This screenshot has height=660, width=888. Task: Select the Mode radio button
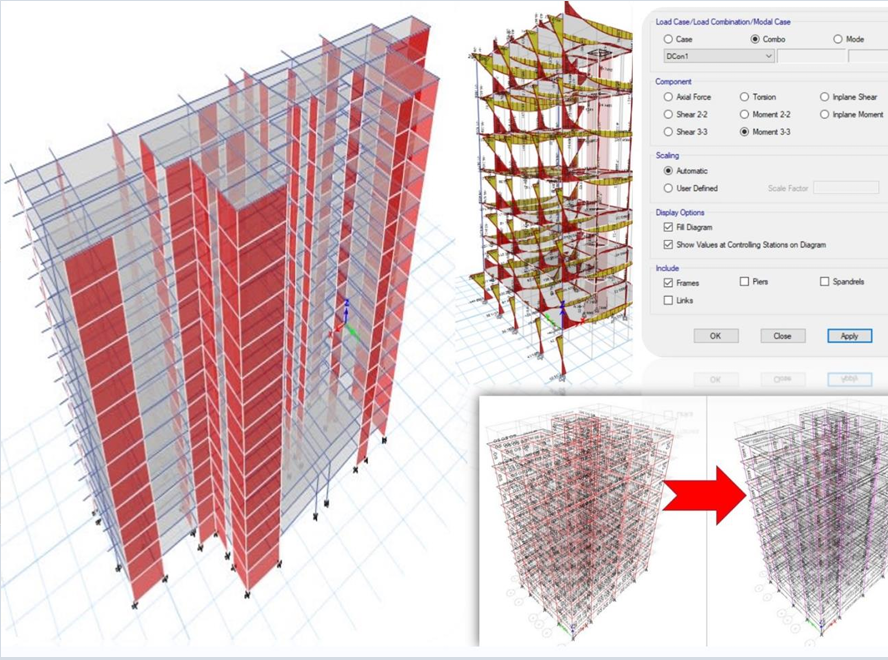(x=838, y=39)
